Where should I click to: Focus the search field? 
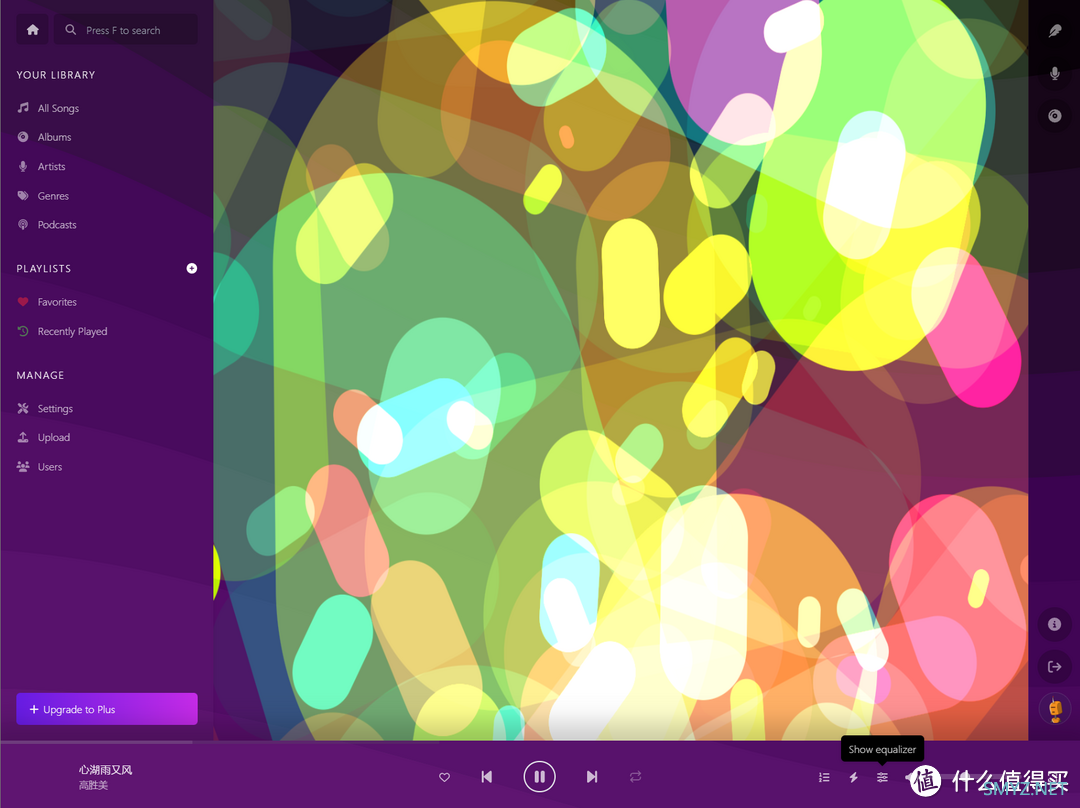point(126,30)
